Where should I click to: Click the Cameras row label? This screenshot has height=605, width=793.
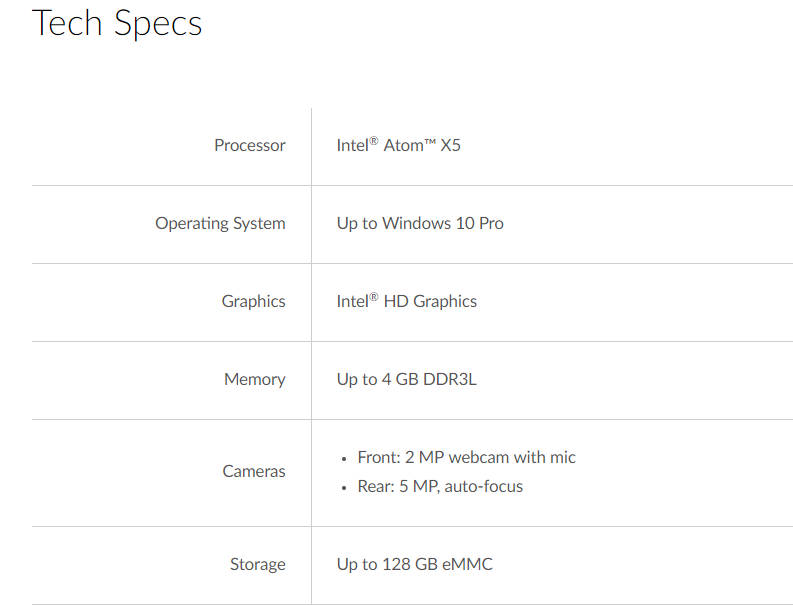click(253, 472)
